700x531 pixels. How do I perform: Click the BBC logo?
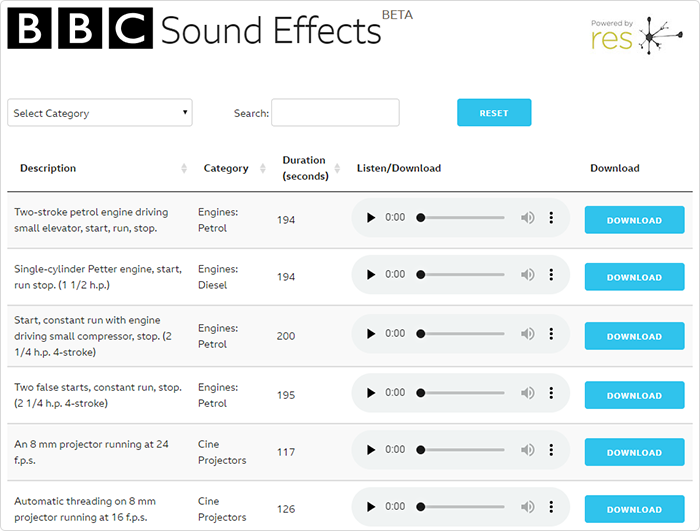point(80,29)
